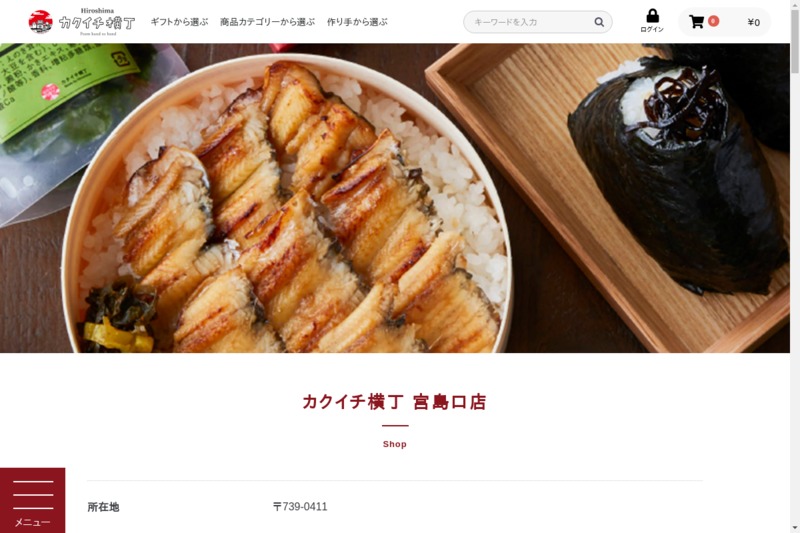Click the ¥0 cart total
This screenshot has height=533, width=800.
[754, 22]
